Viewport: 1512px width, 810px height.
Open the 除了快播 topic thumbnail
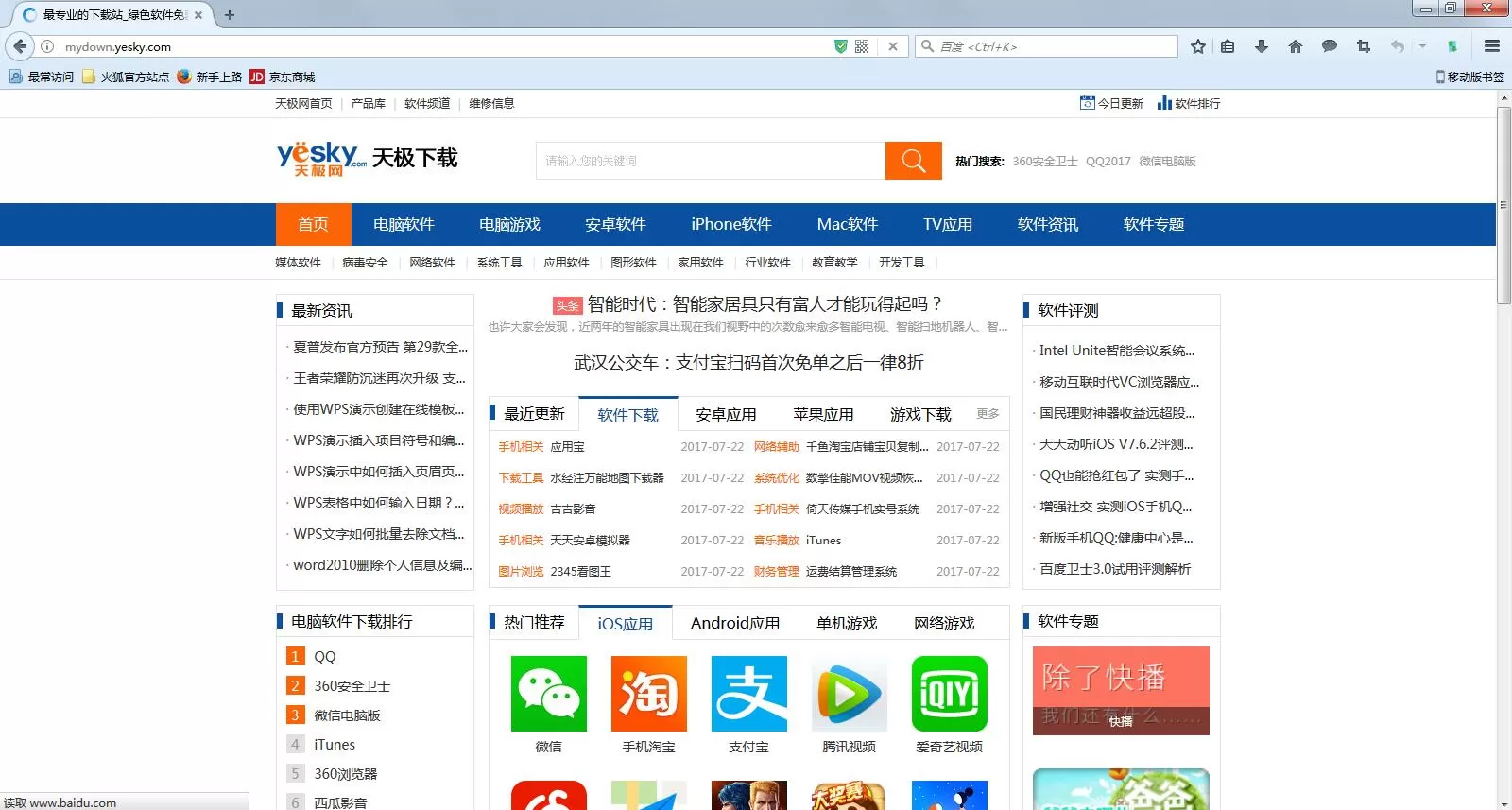pos(1121,691)
